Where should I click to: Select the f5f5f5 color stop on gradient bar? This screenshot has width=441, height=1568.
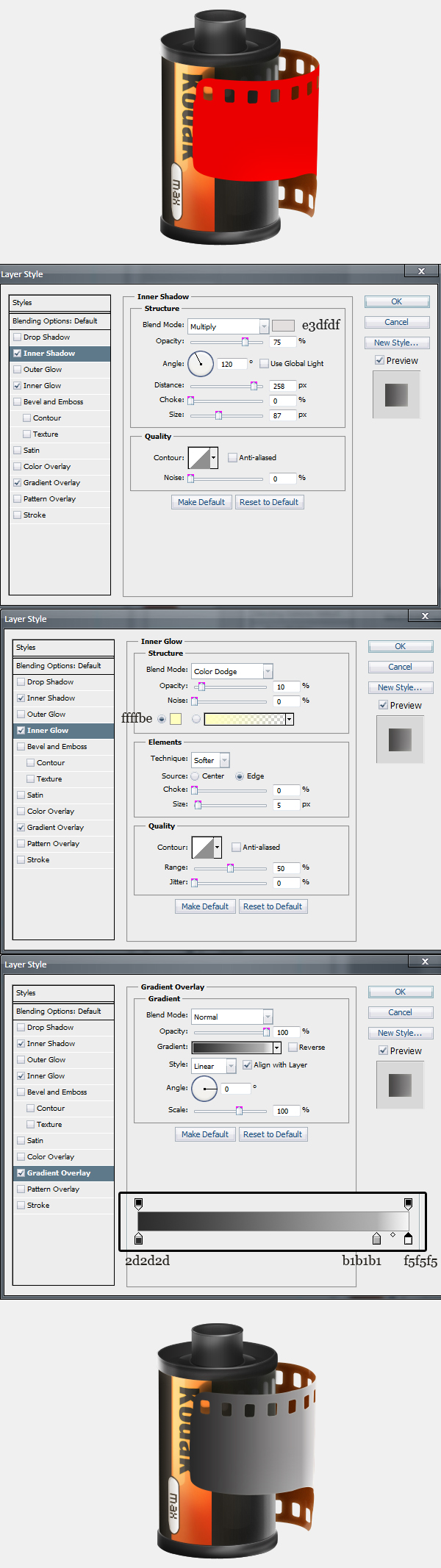click(x=409, y=1239)
